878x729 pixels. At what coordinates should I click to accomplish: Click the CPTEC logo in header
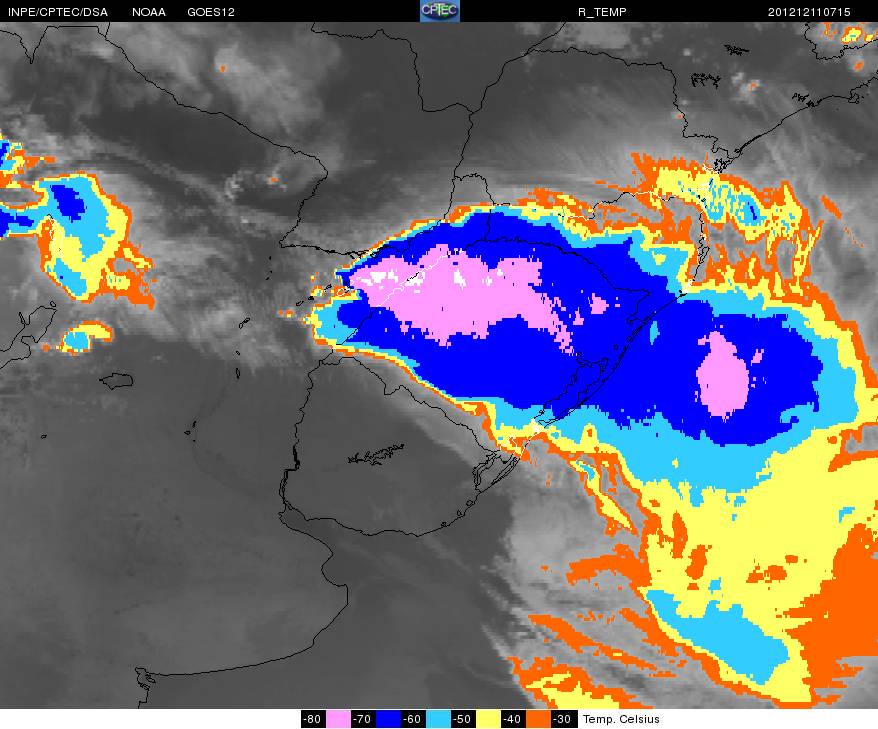coord(440,11)
